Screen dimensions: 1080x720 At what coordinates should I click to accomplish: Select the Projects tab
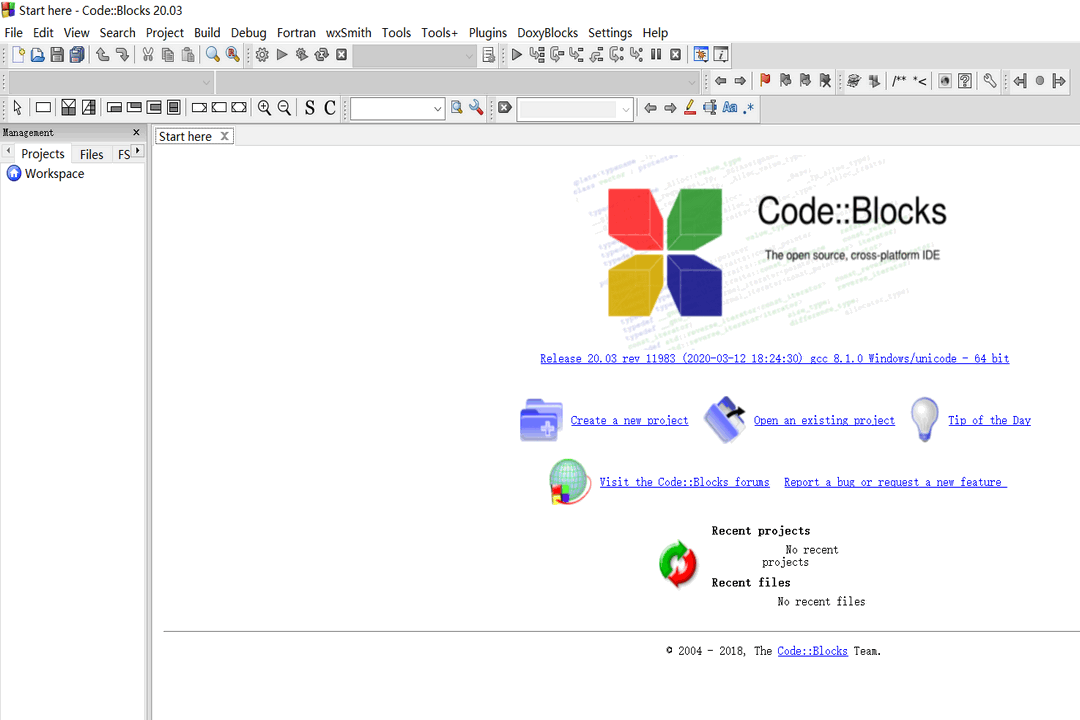(x=43, y=154)
